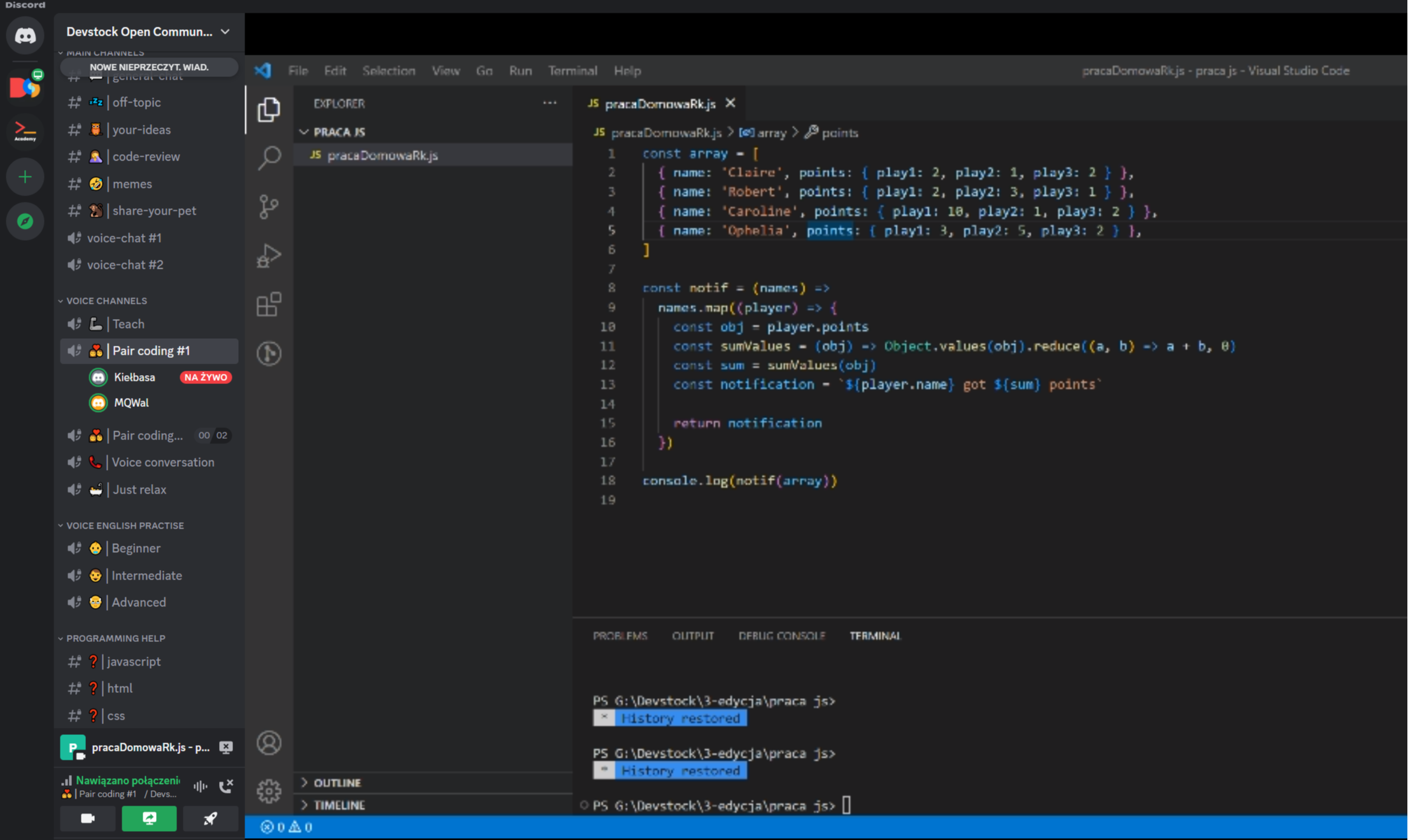Toggle screen share green button
The width and height of the screenshot is (1408, 840).
pyautogui.click(x=149, y=818)
